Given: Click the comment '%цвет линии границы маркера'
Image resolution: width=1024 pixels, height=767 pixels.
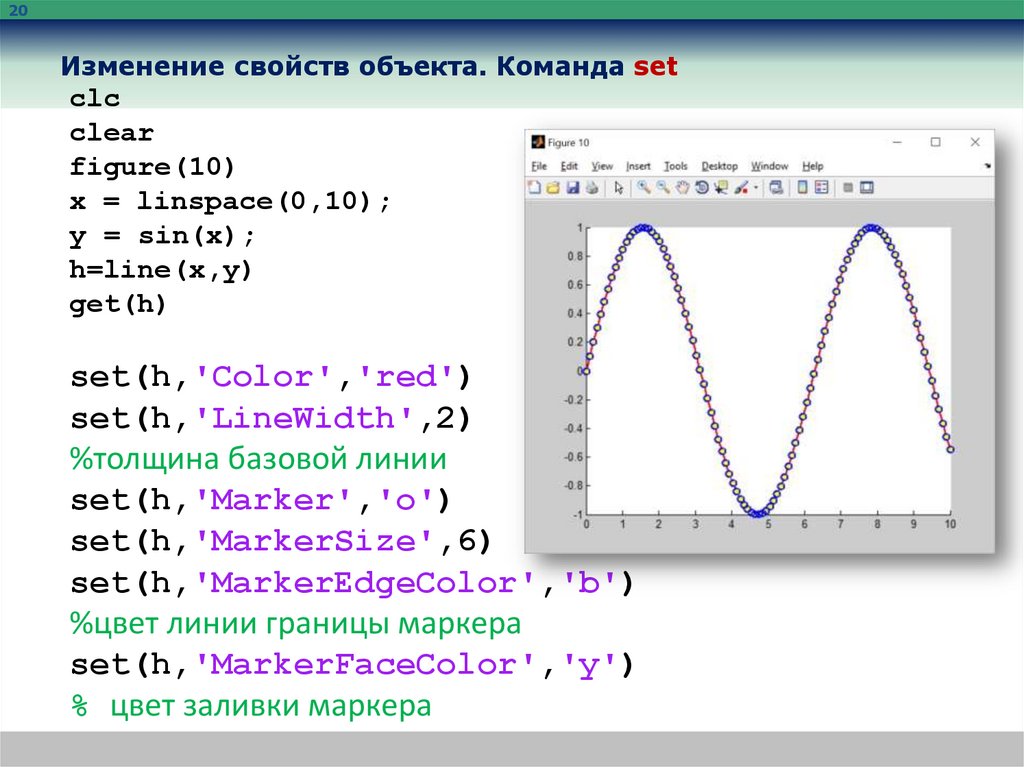Looking at the screenshot, I should coord(295,624).
